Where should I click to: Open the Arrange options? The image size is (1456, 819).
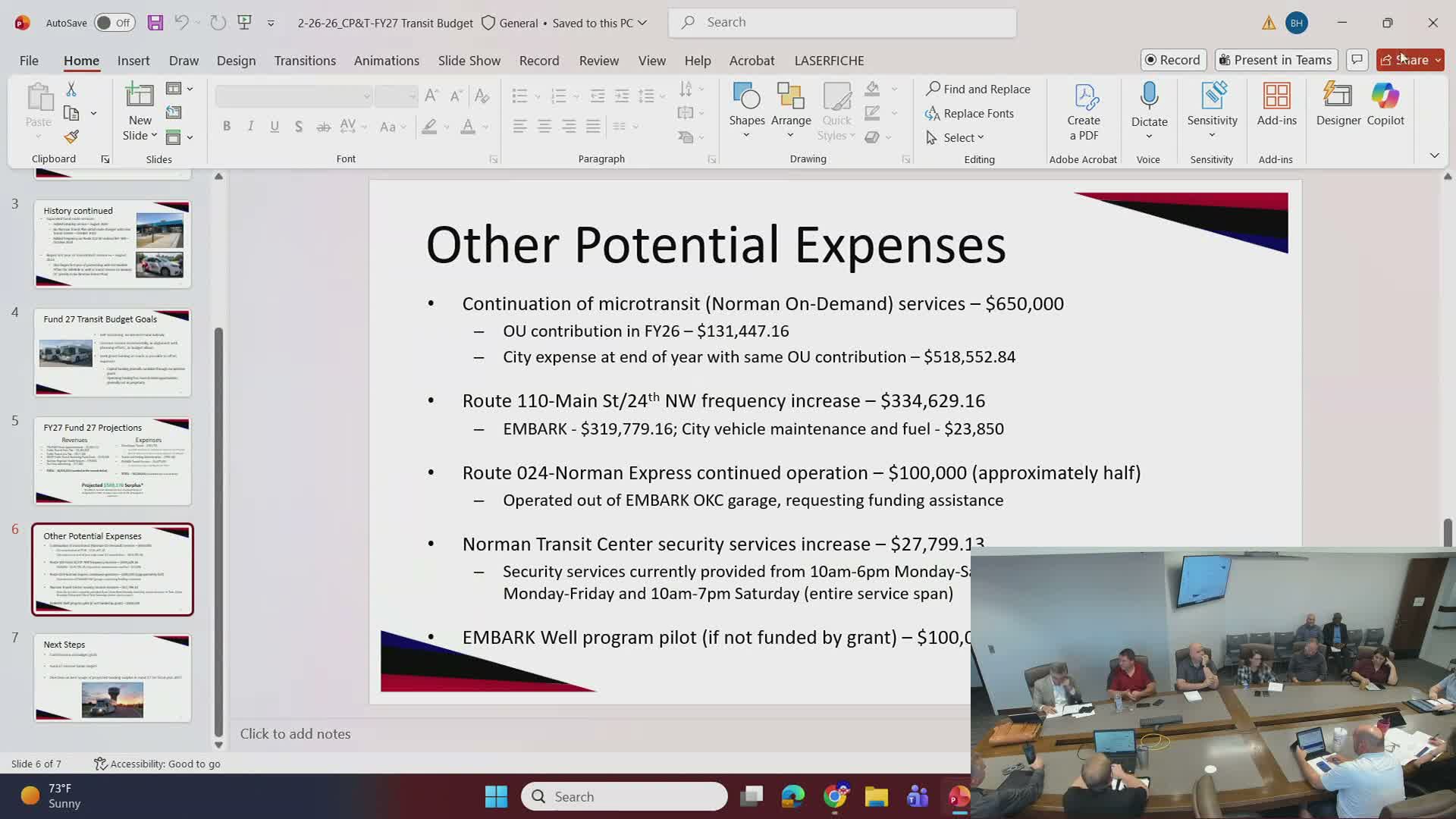pos(790,106)
